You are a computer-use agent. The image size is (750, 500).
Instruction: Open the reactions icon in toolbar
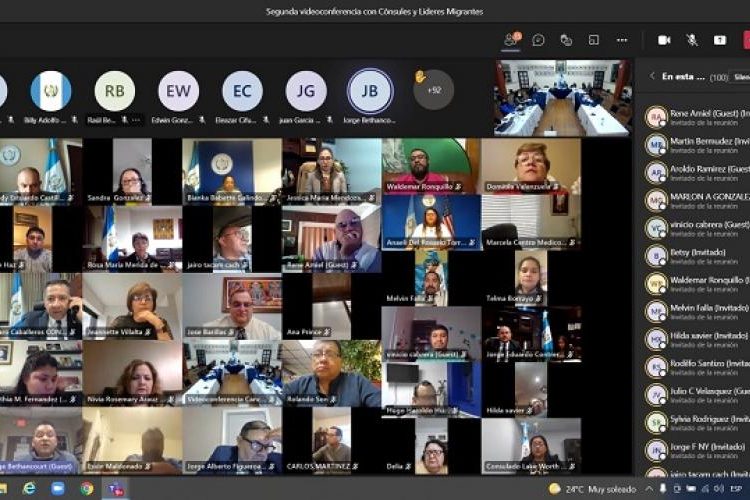click(x=566, y=40)
